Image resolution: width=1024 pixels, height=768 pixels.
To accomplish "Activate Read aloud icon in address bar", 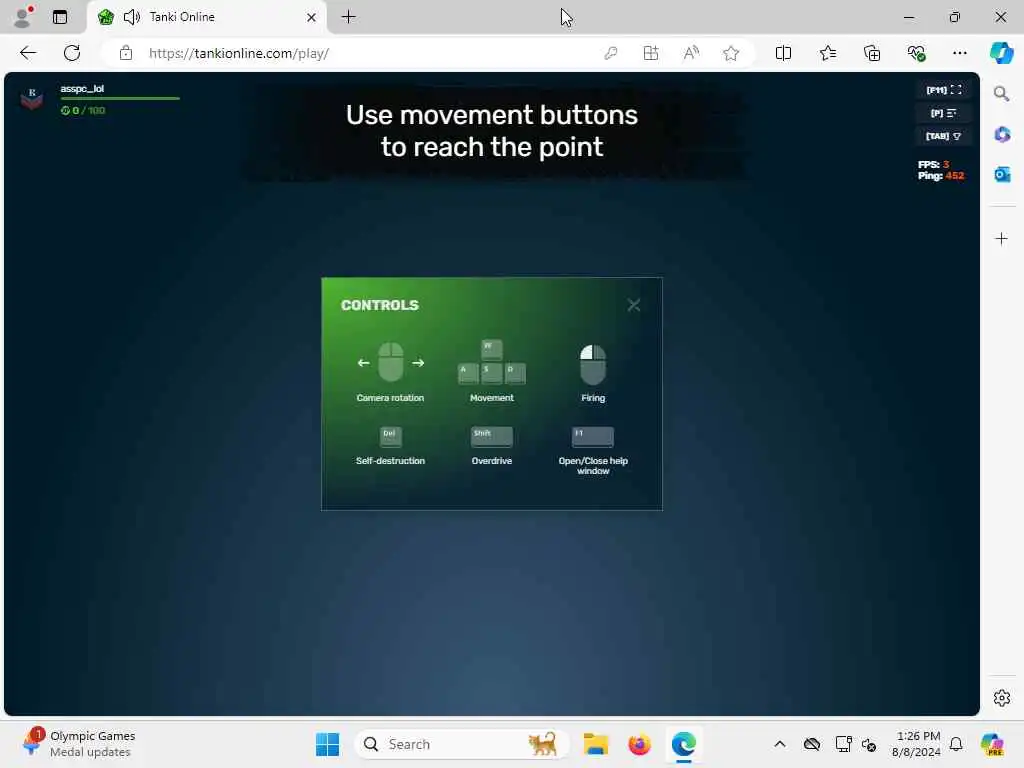I will point(691,54).
